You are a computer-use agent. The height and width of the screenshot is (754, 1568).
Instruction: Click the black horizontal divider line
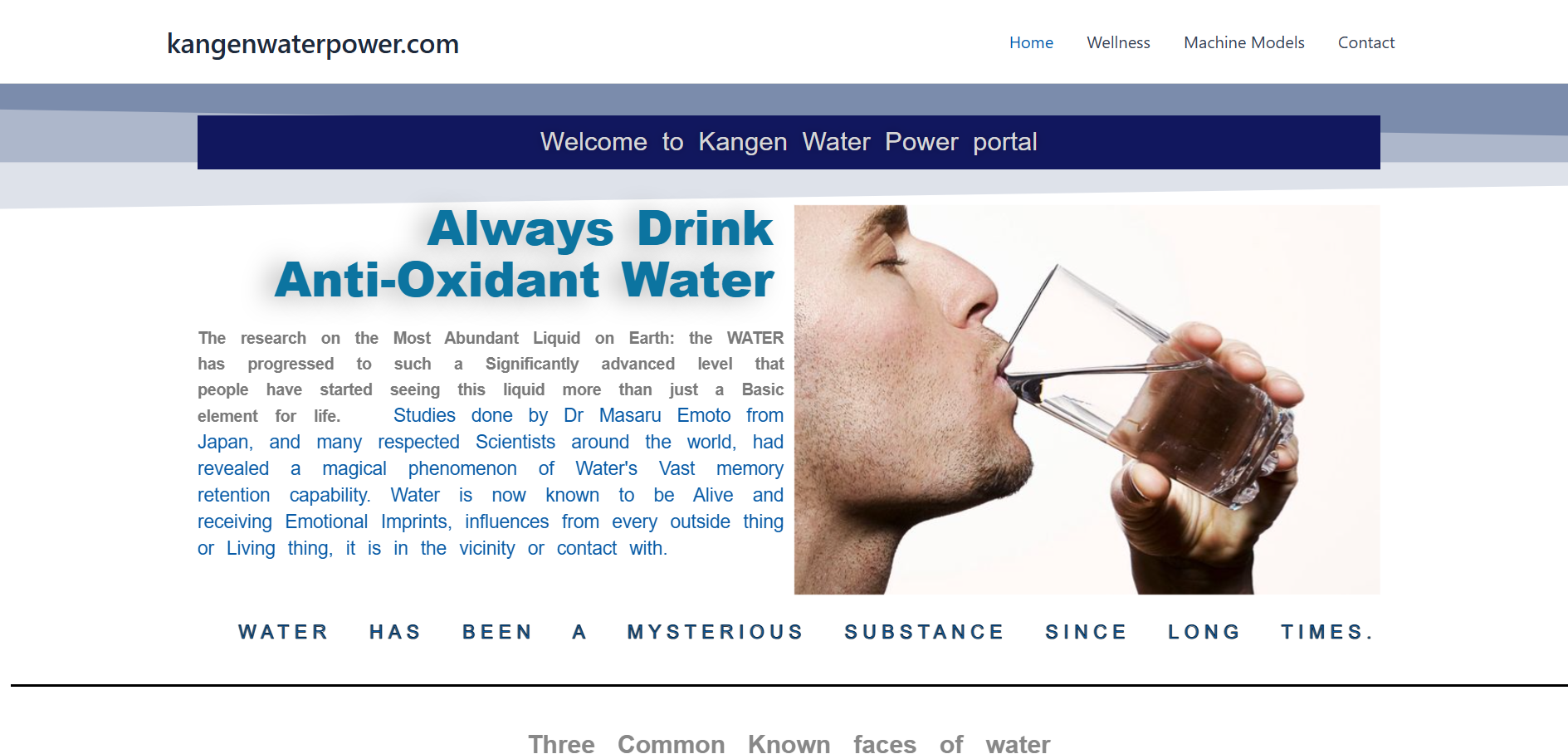[x=789, y=685]
